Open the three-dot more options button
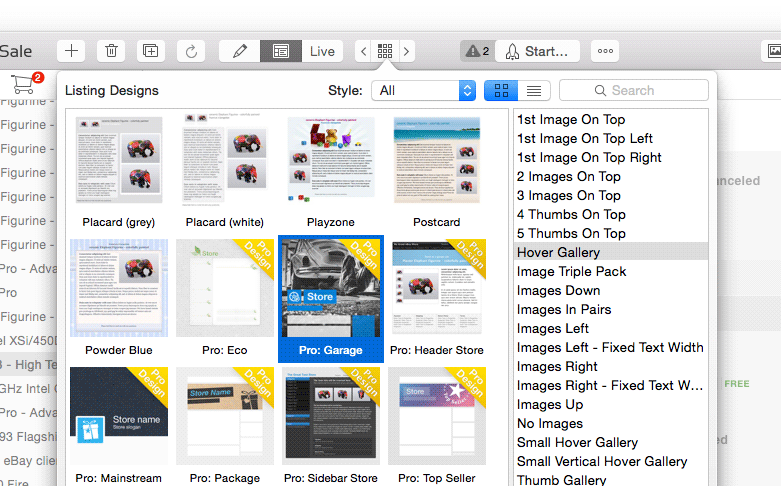Image resolution: width=781 pixels, height=486 pixels. point(604,51)
